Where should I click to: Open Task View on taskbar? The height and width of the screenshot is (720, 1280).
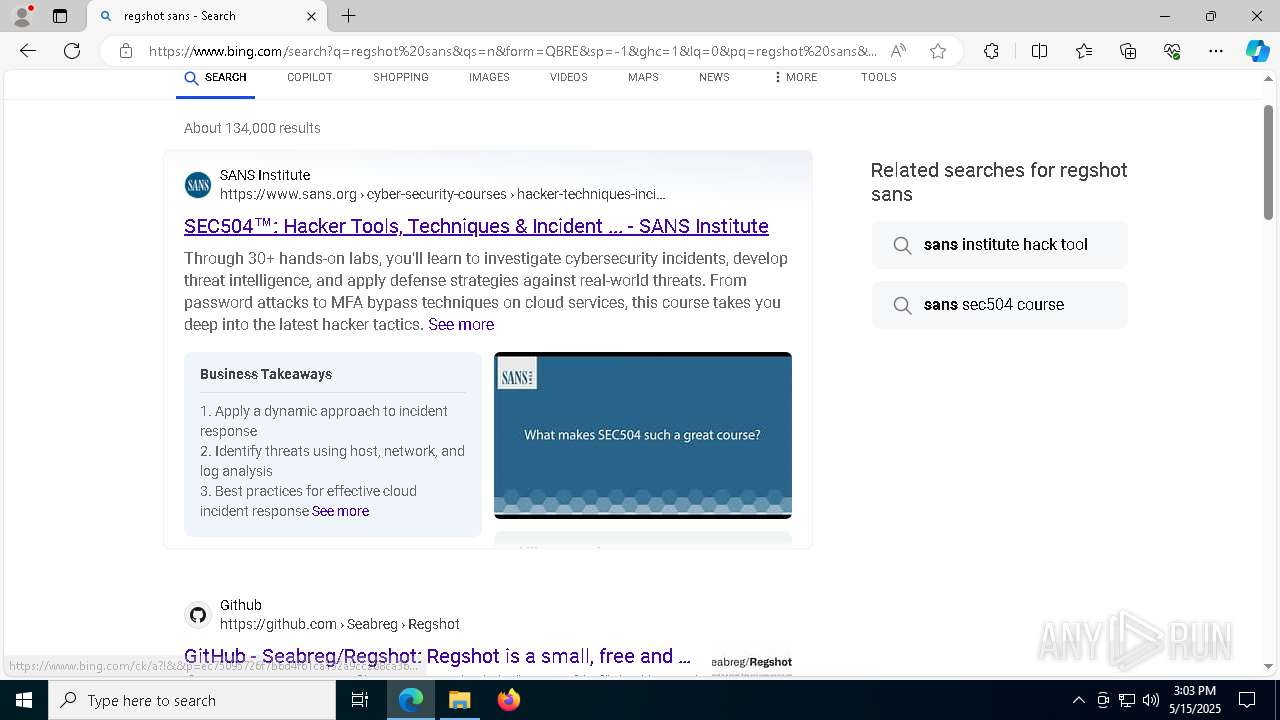pyautogui.click(x=360, y=700)
